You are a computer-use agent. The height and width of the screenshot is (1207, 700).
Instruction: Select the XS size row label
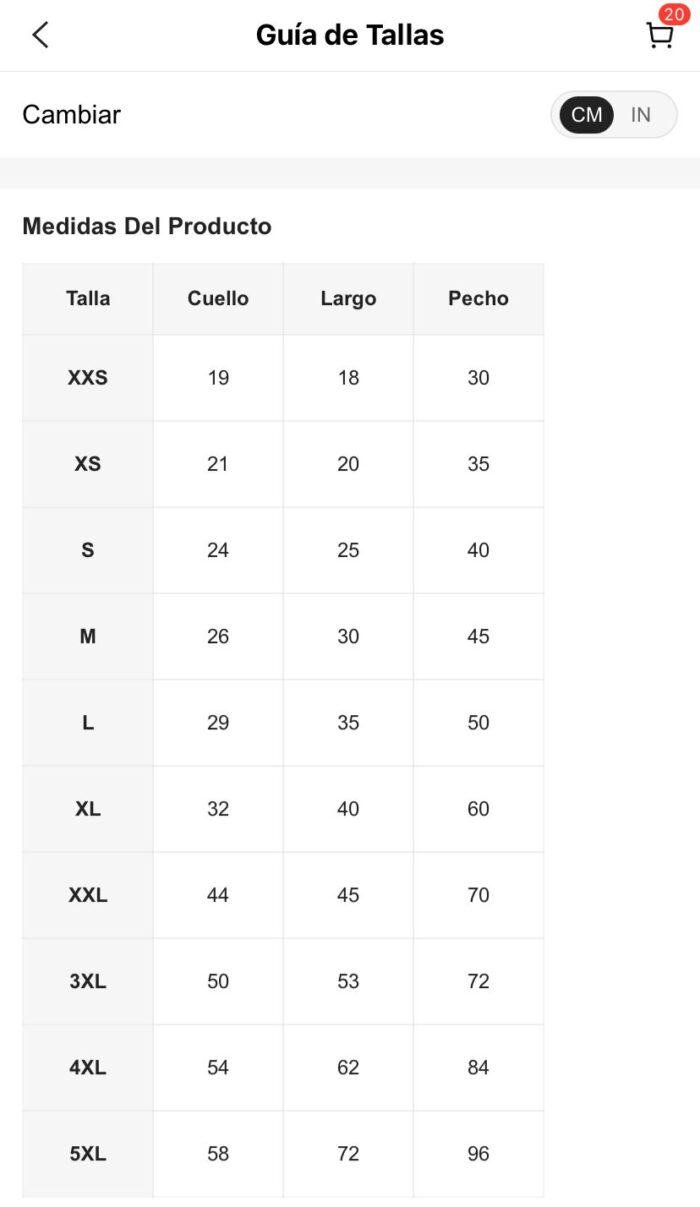[88, 464]
